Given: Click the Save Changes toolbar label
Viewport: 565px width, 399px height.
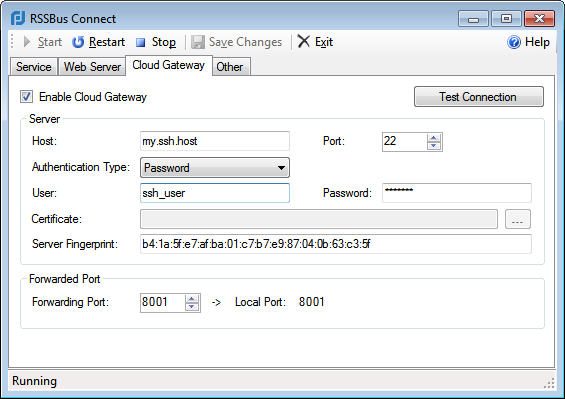Looking at the screenshot, I should coord(245,42).
